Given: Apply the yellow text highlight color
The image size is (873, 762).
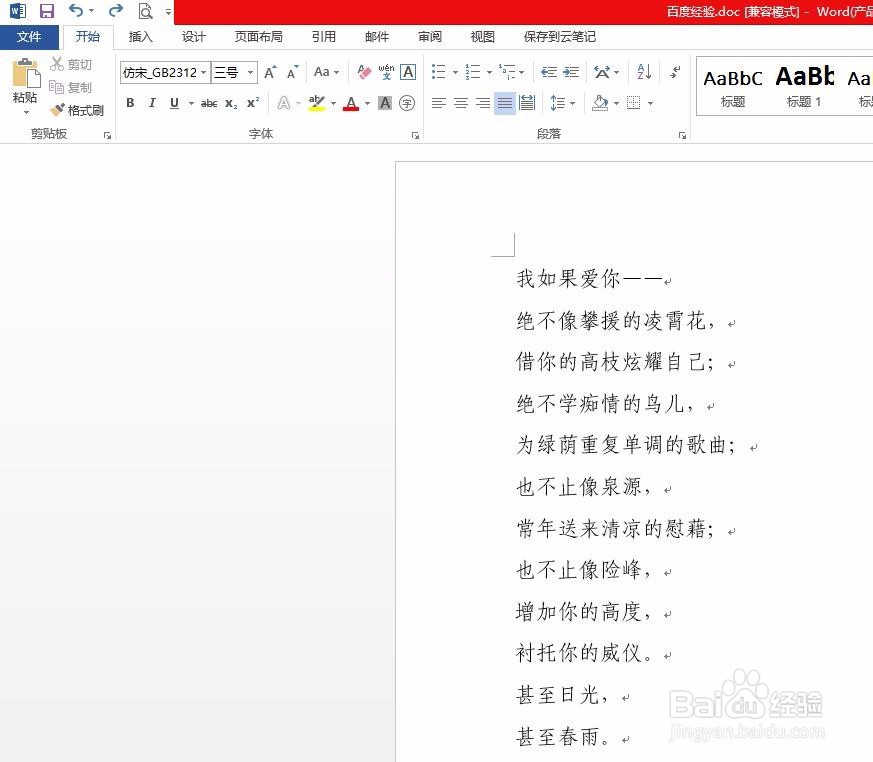Looking at the screenshot, I should point(316,103).
